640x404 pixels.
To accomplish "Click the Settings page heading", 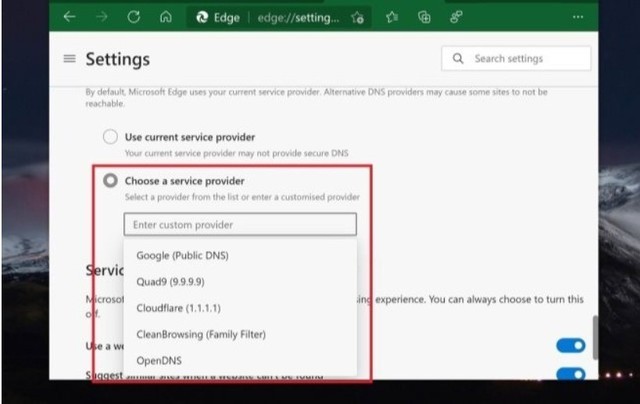I will tap(118, 59).
